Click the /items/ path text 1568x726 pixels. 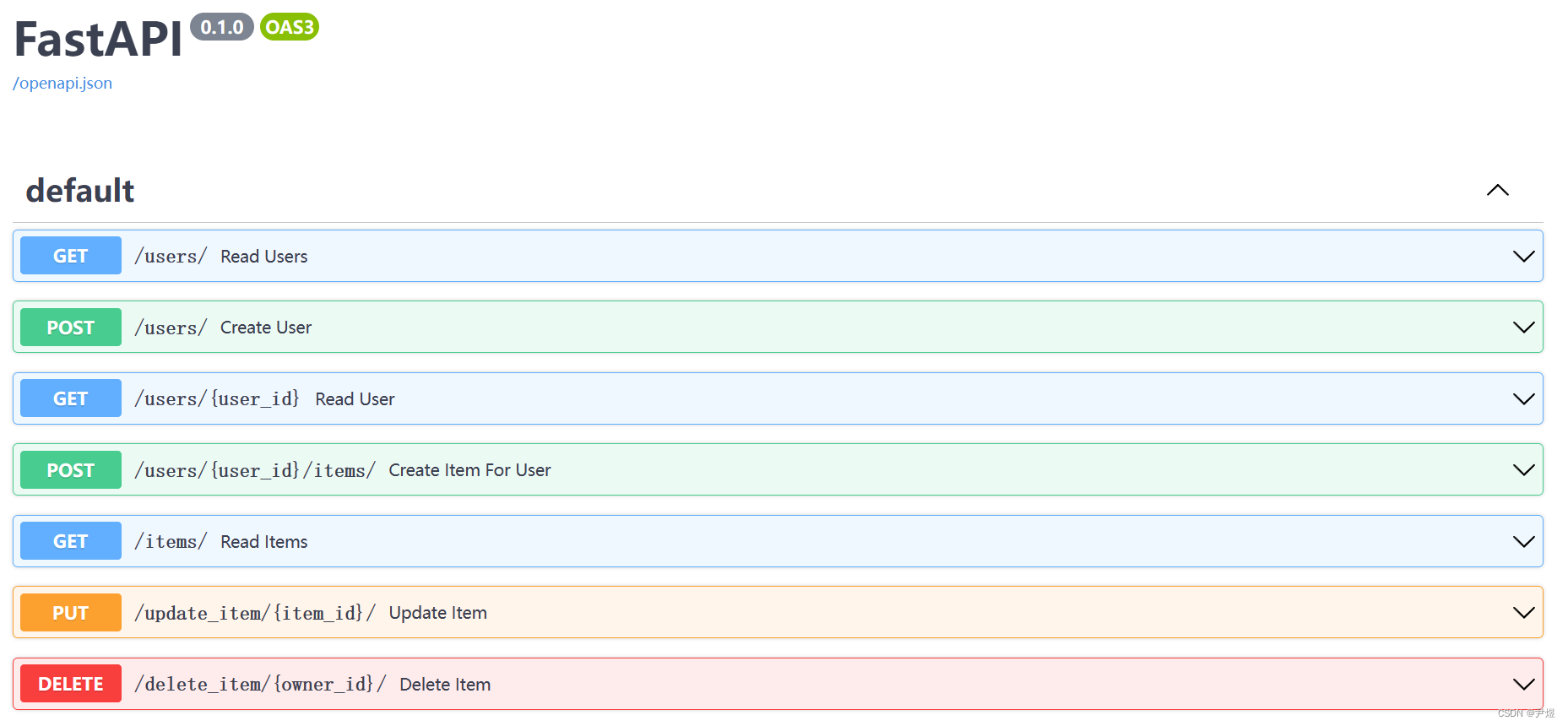point(171,541)
